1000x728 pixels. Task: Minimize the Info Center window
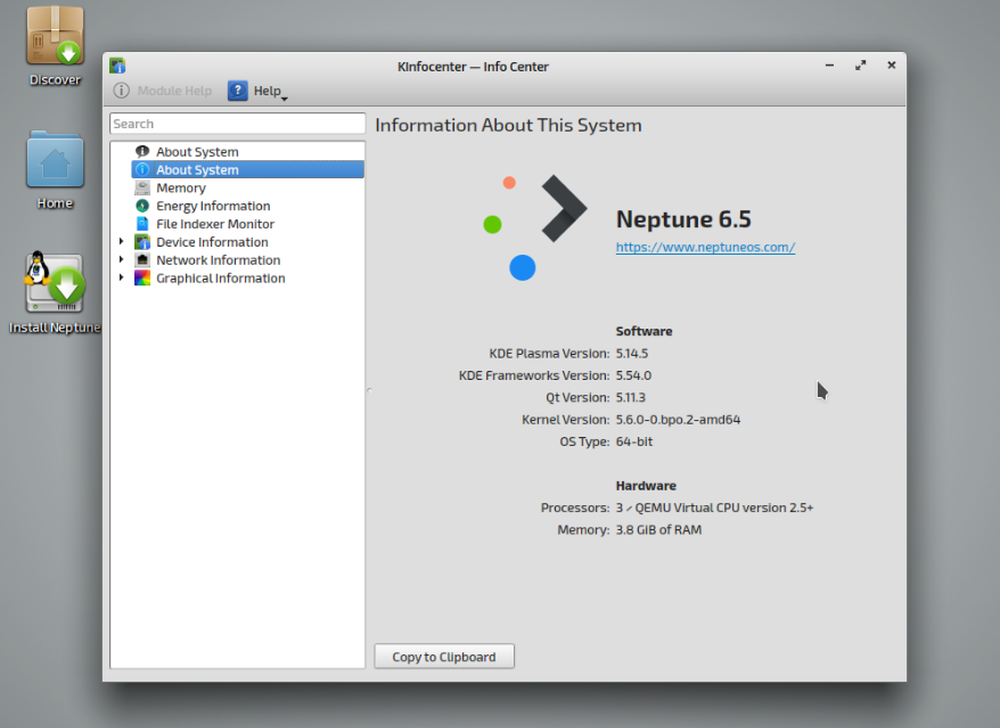(830, 66)
